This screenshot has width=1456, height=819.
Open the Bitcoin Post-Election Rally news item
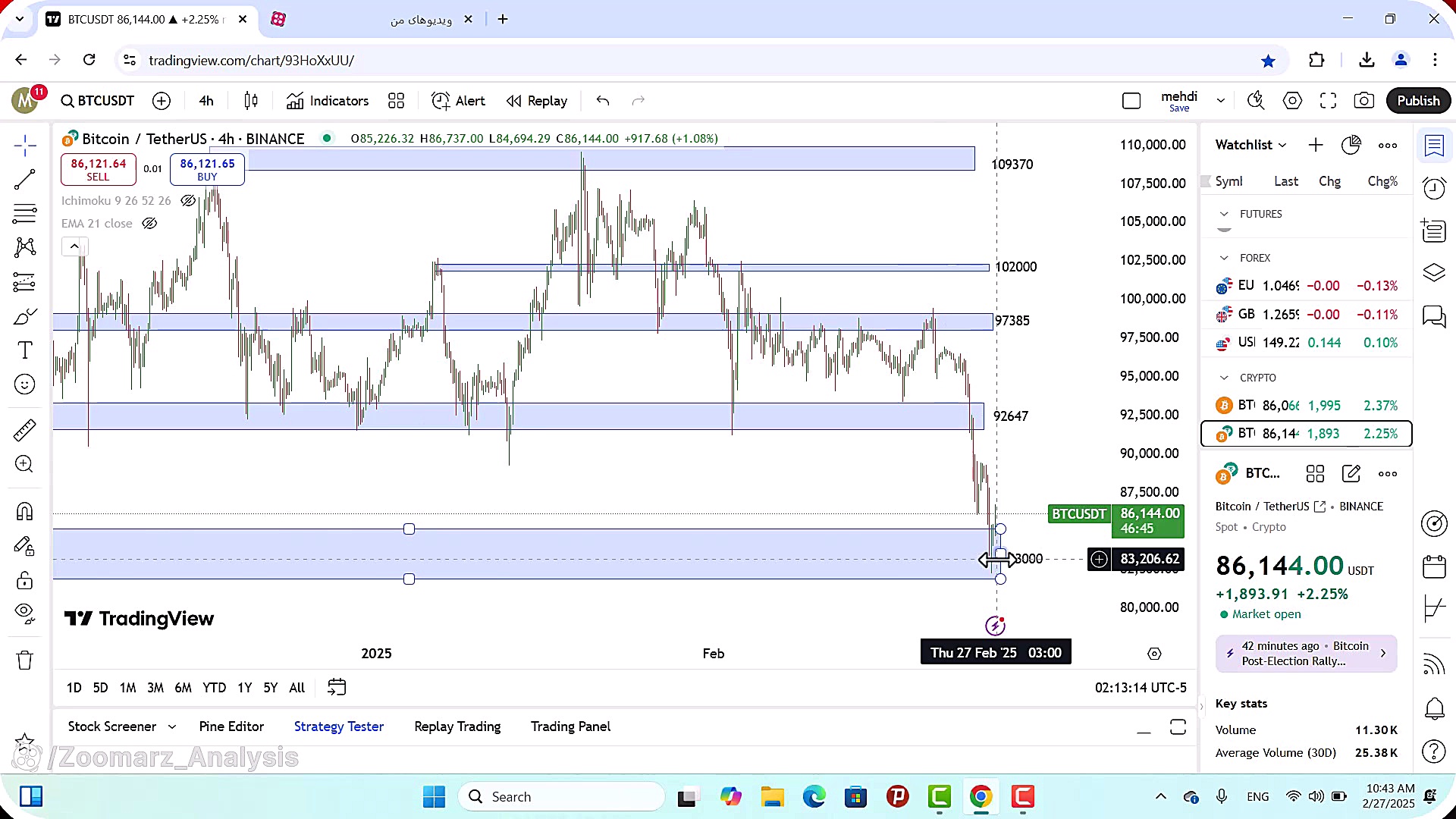click(x=1307, y=654)
